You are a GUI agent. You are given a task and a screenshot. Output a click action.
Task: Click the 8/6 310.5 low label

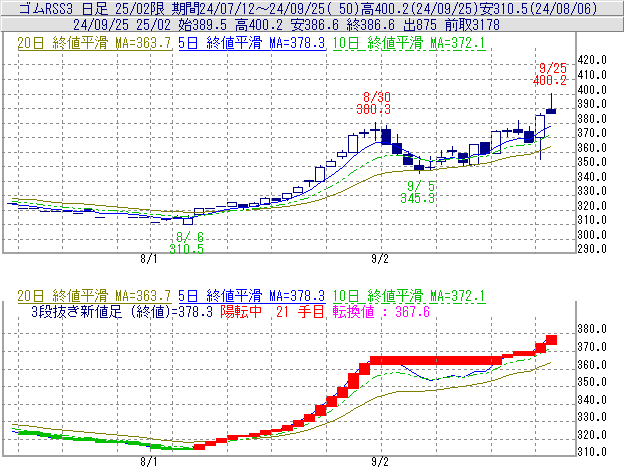coord(187,243)
